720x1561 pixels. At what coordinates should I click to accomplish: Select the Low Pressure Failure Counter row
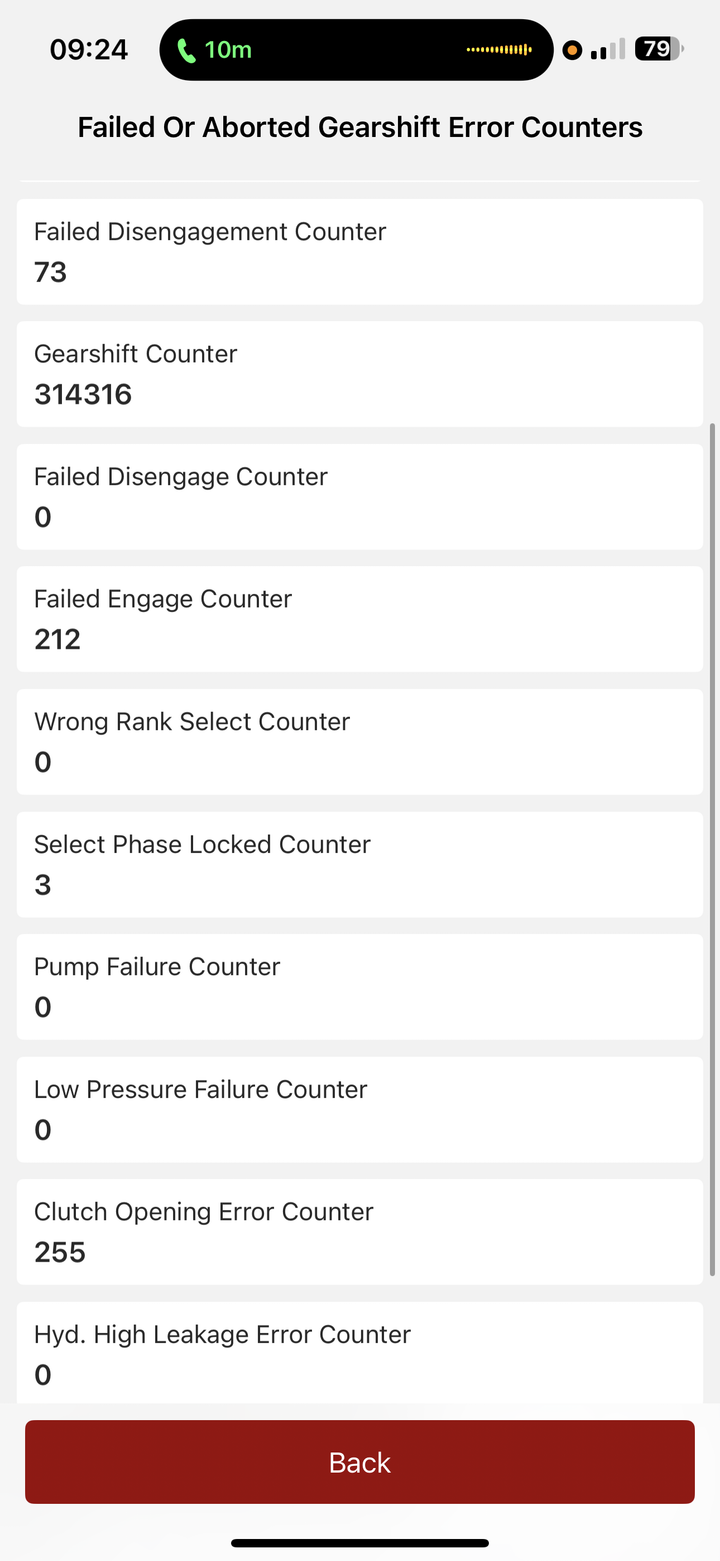(x=360, y=1109)
